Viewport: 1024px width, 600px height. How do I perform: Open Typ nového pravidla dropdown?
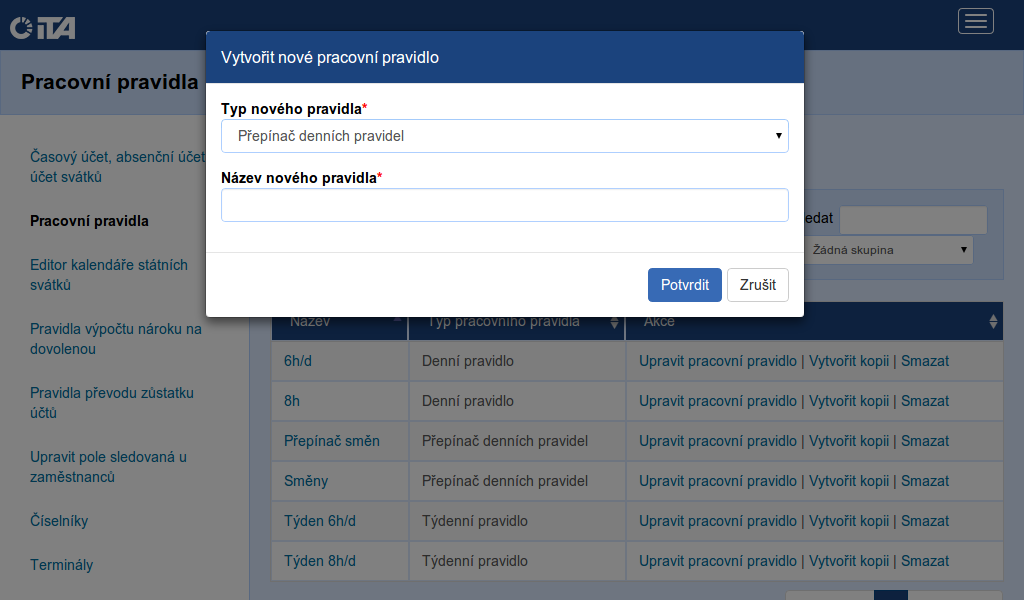(504, 136)
